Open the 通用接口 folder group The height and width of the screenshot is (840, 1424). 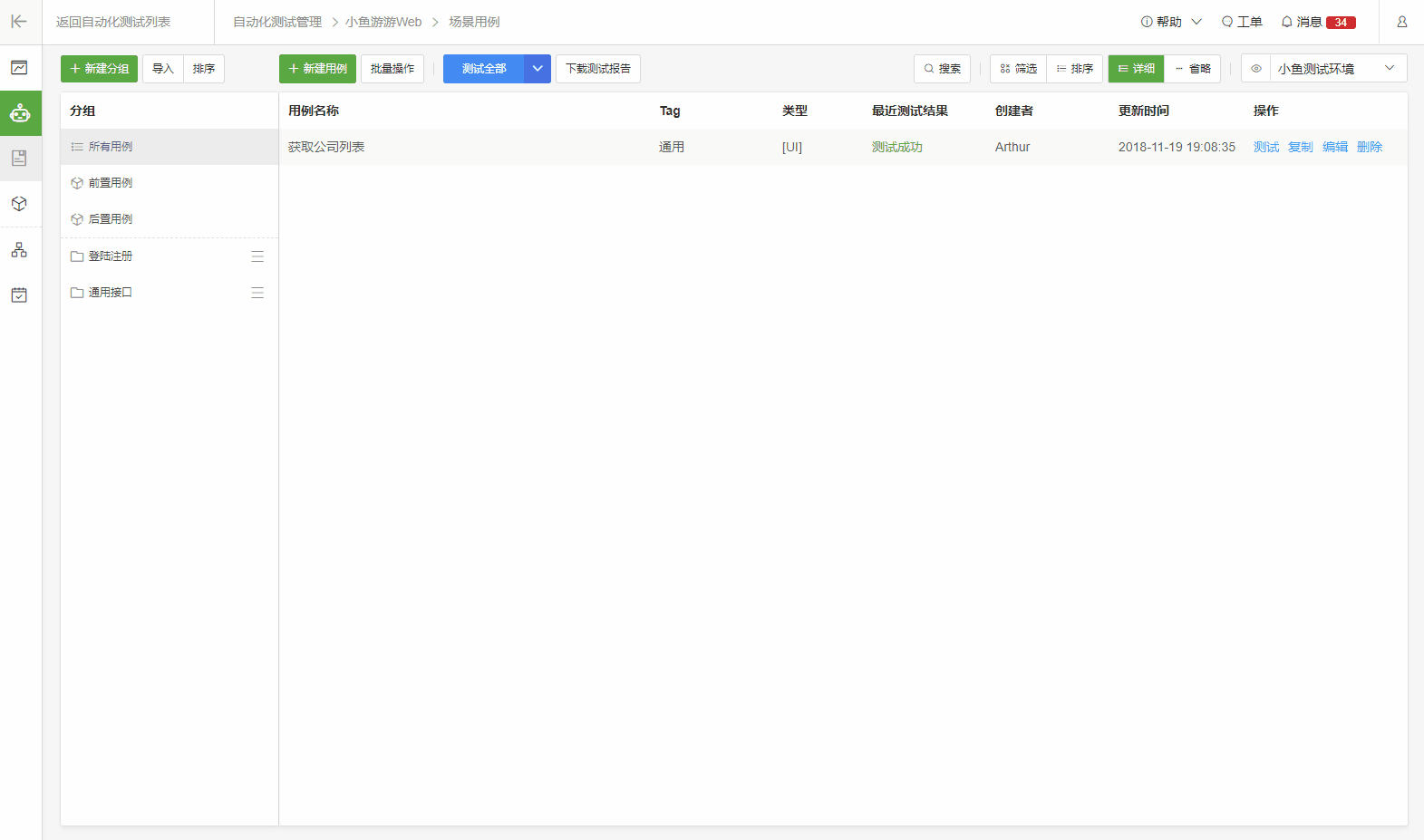[x=170, y=293]
